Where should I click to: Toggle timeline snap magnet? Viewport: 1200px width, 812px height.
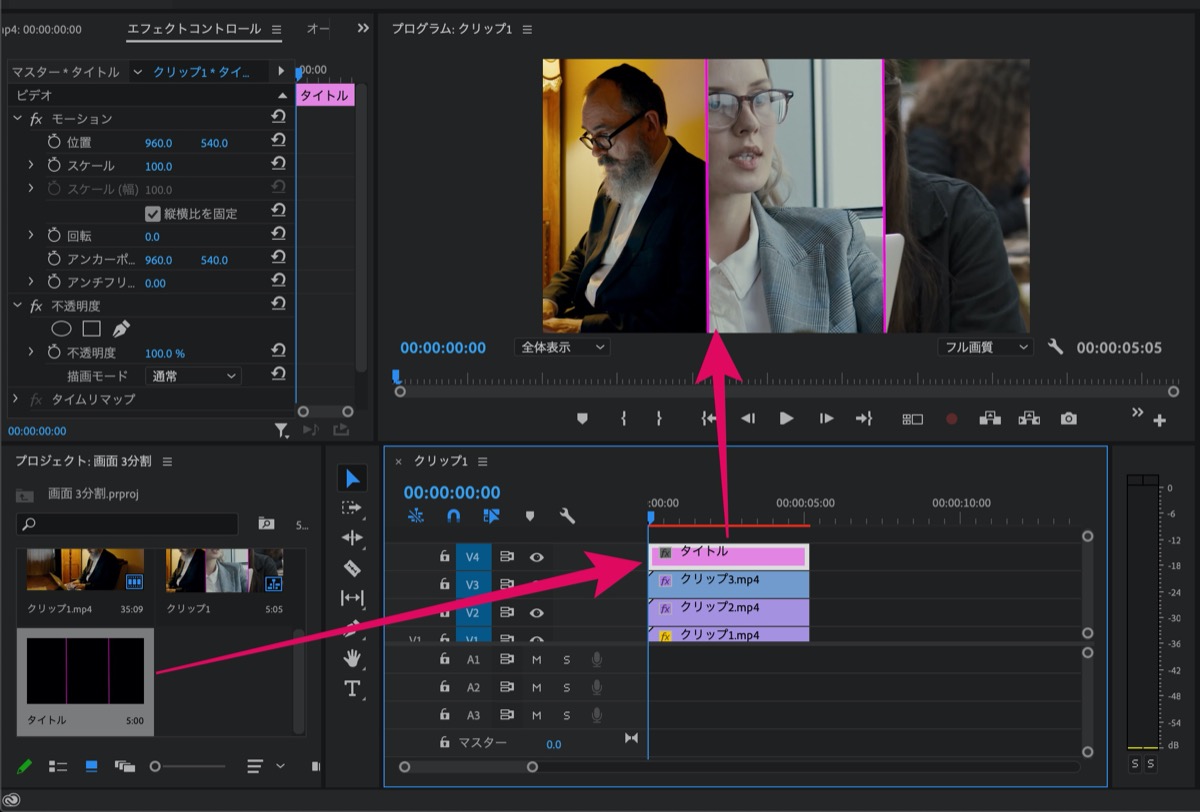[453, 516]
